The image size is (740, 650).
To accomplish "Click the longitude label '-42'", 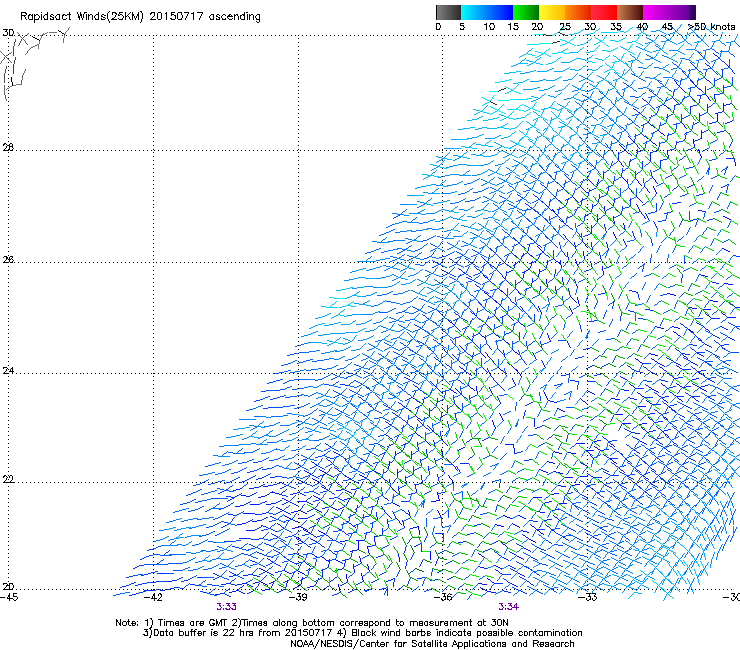I will (153, 597).
